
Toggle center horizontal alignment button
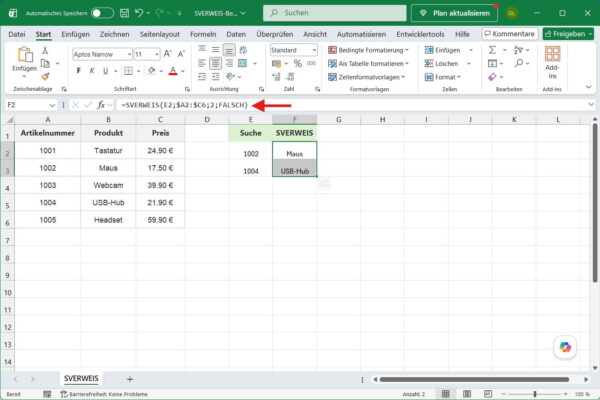[x=215, y=63]
